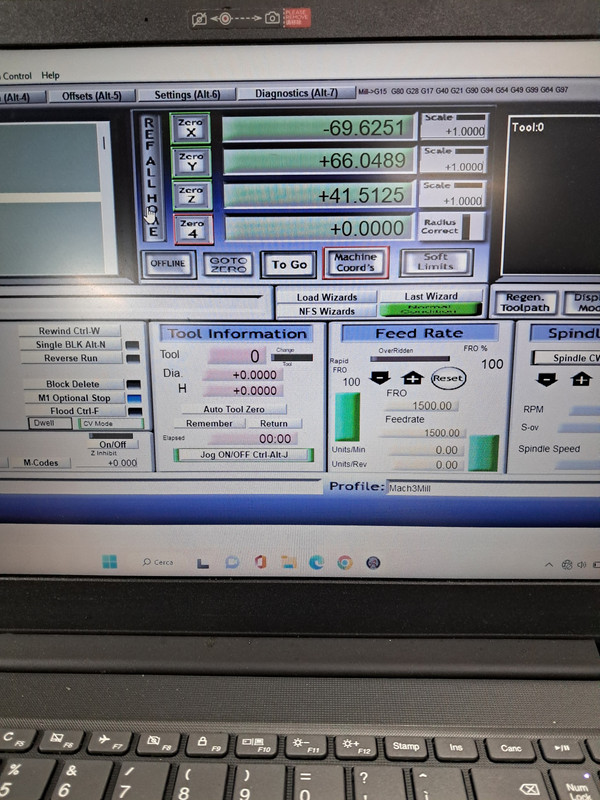Increase spindle speed with plus arrow

(581, 379)
